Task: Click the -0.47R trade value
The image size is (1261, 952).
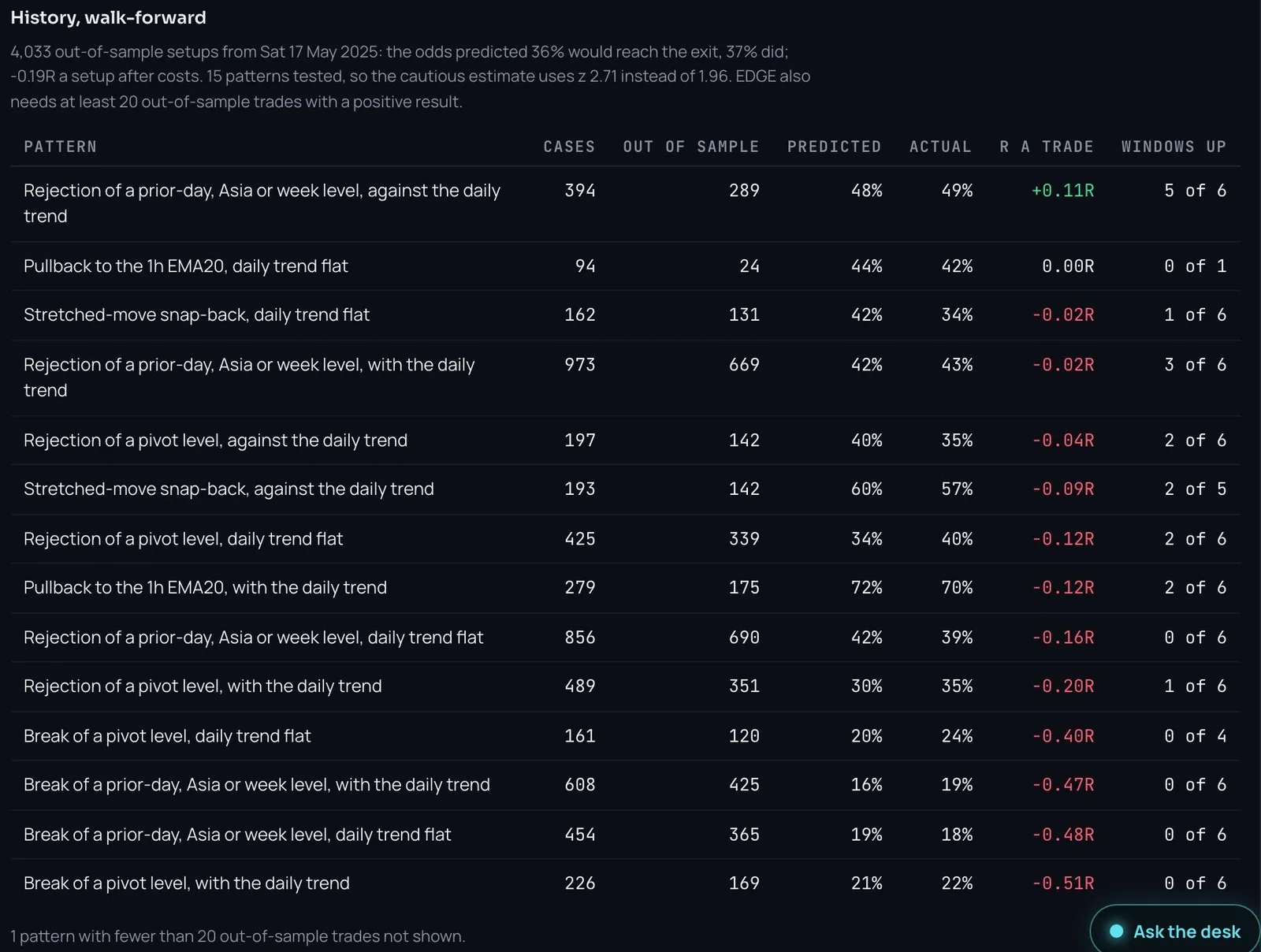Action: [1062, 785]
